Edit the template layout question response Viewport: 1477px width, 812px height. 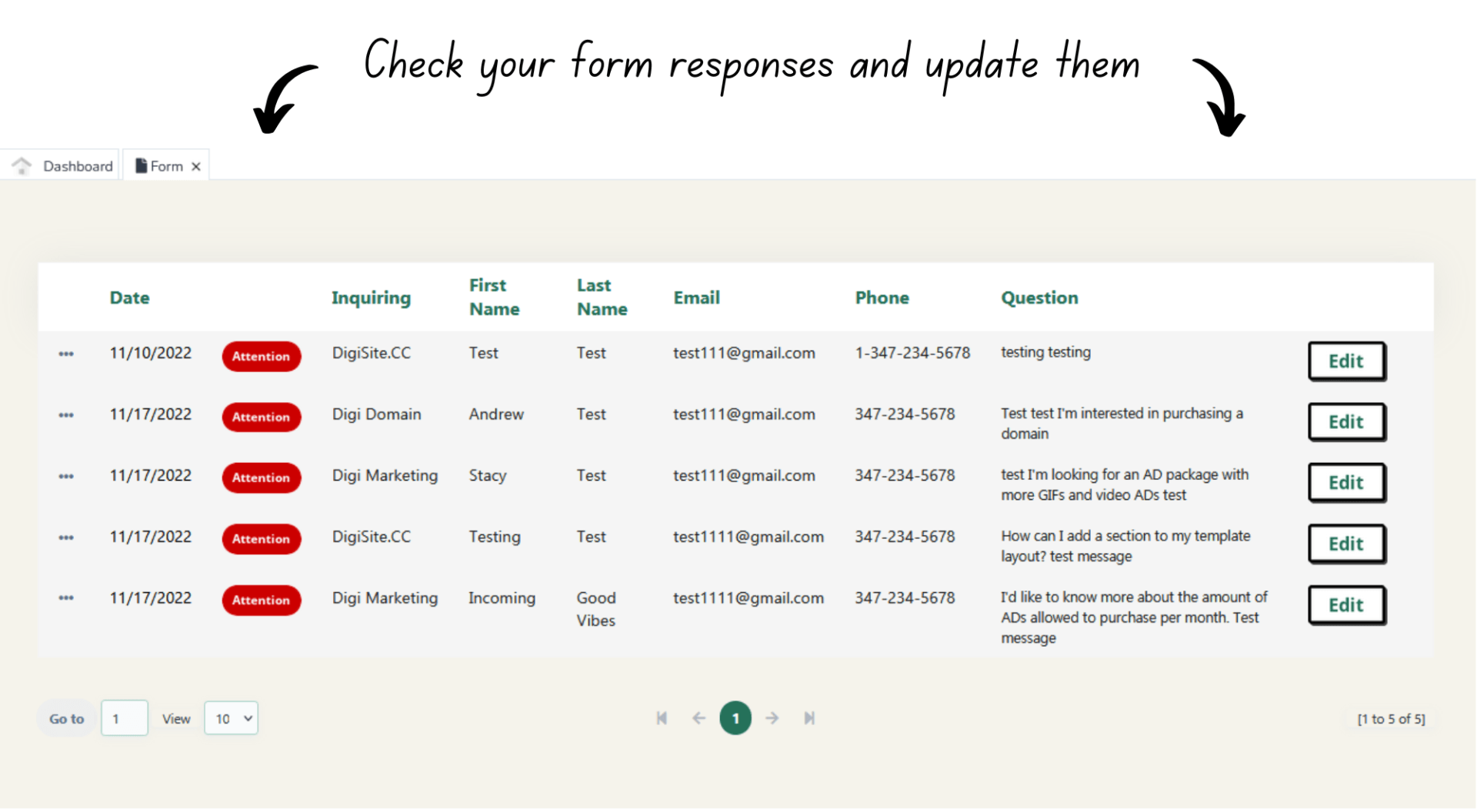click(x=1346, y=544)
